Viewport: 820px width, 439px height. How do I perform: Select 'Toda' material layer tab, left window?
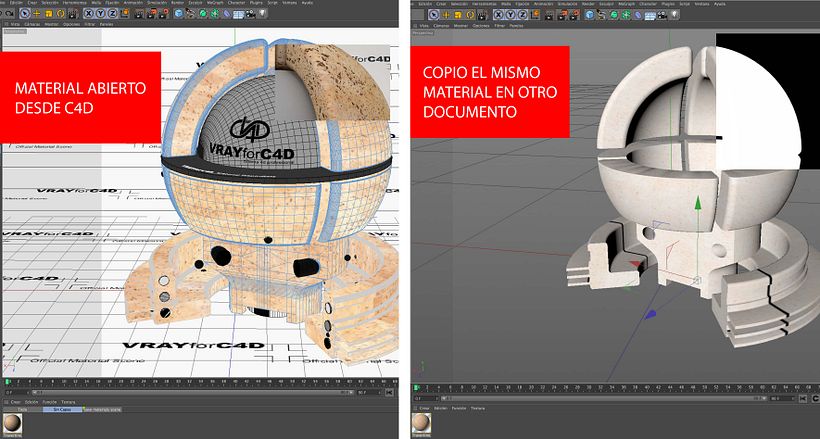coord(22,410)
